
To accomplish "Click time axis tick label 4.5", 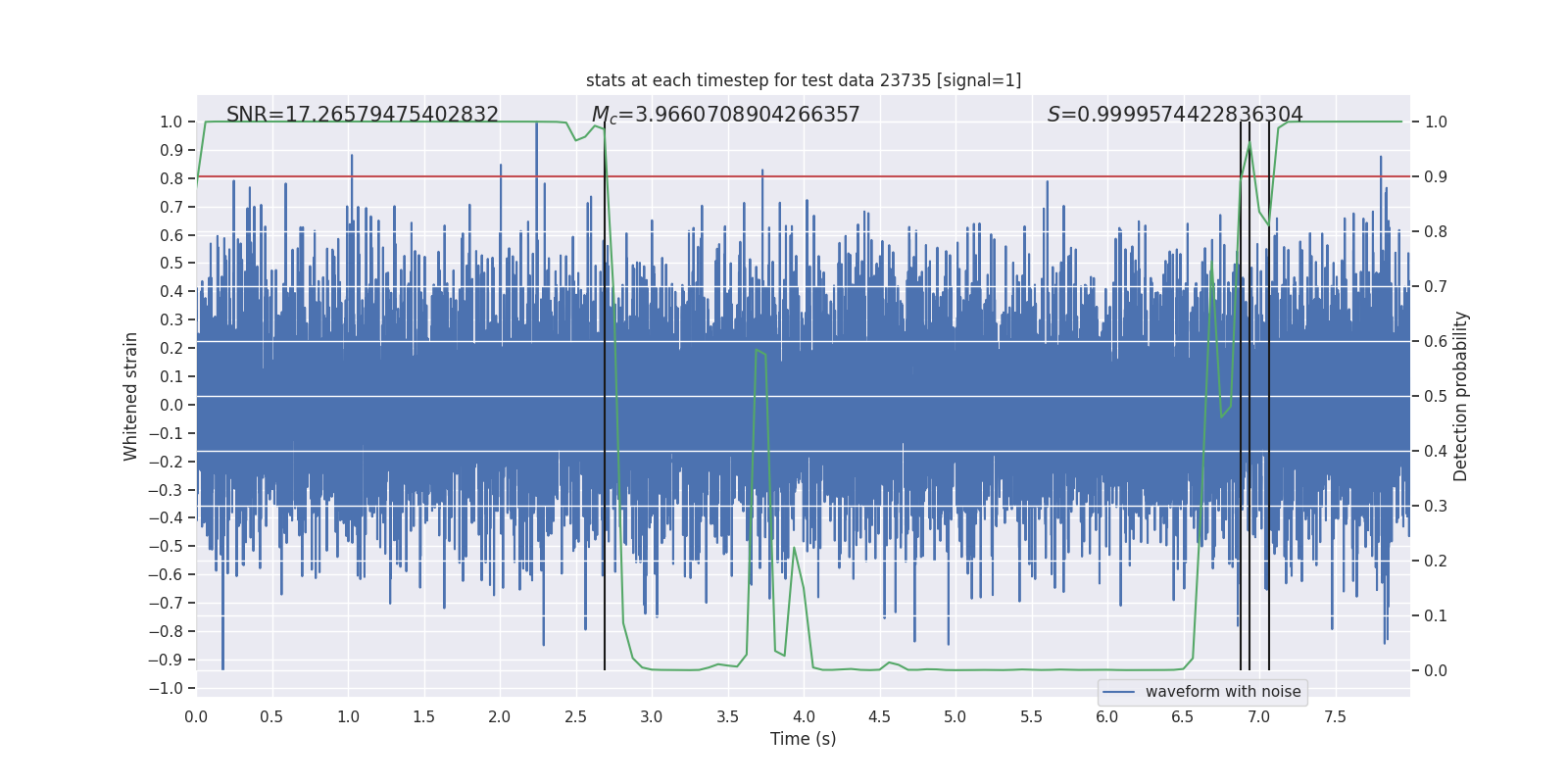I will point(880,716).
